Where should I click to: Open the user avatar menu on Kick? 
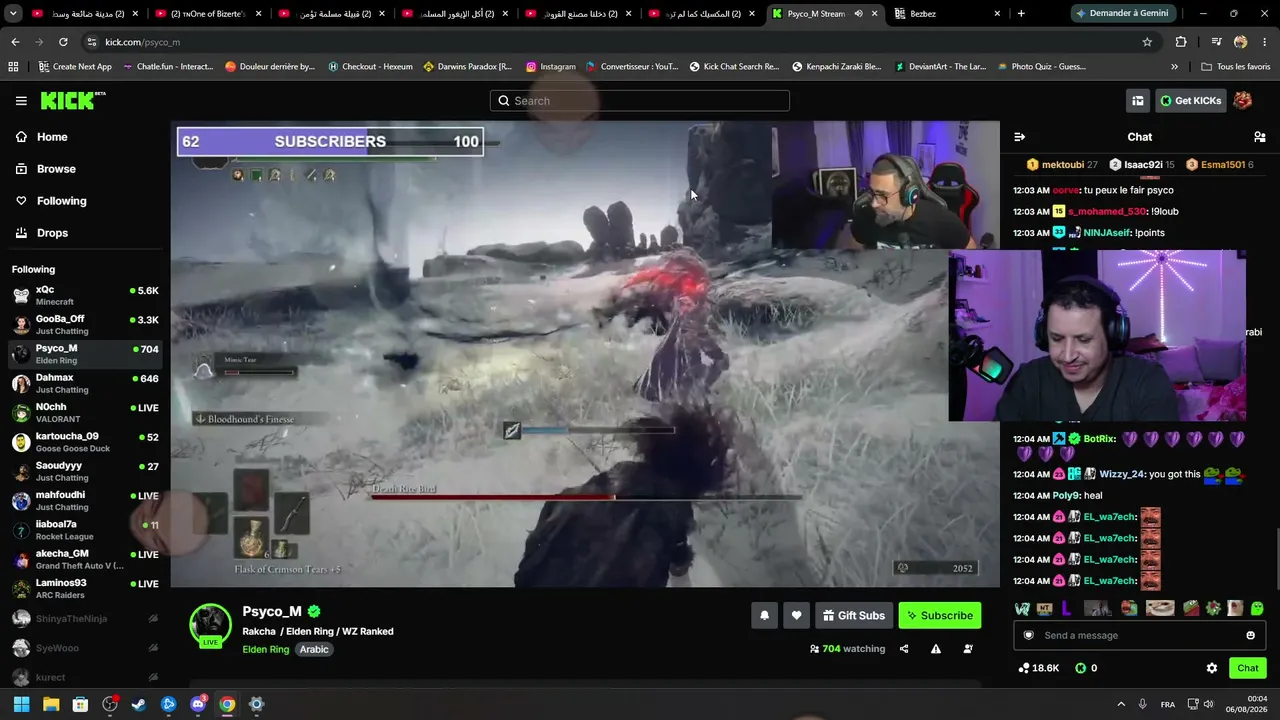point(1243,100)
